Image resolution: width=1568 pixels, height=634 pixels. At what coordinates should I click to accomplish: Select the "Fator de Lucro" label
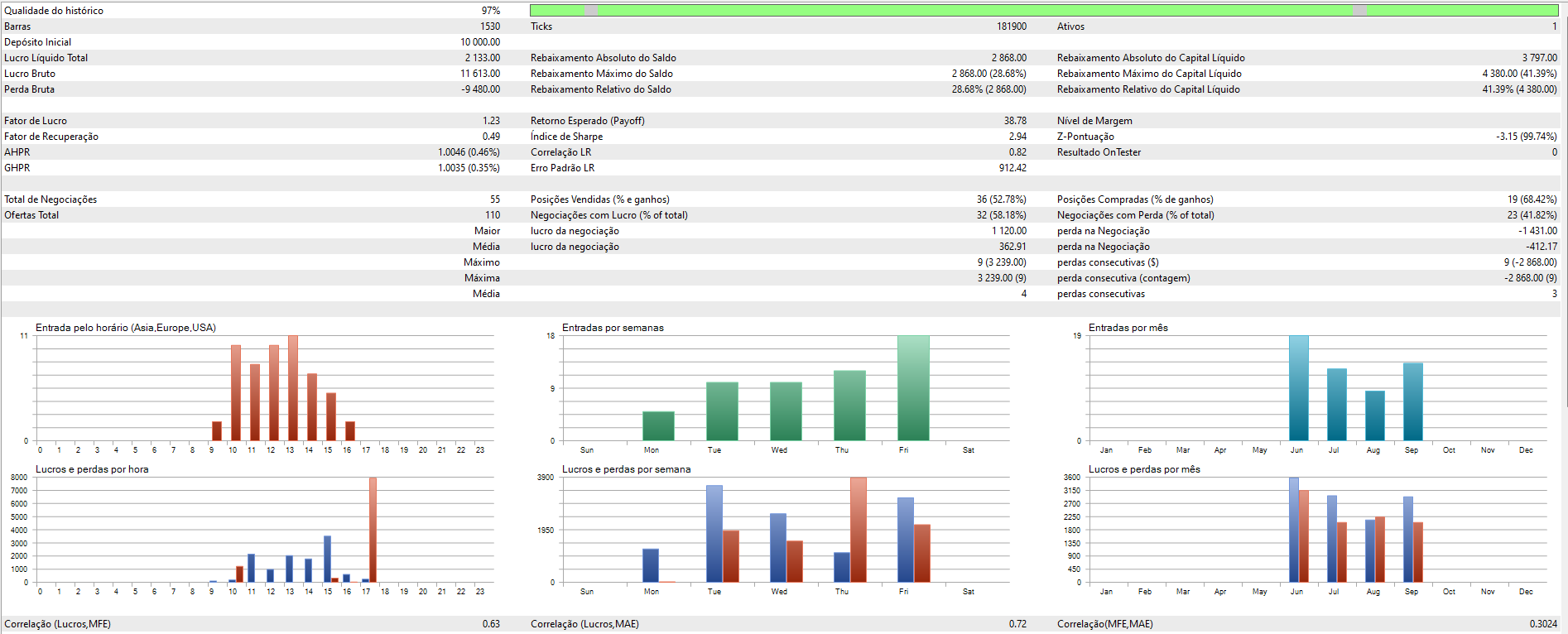pyautogui.click(x=36, y=121)
